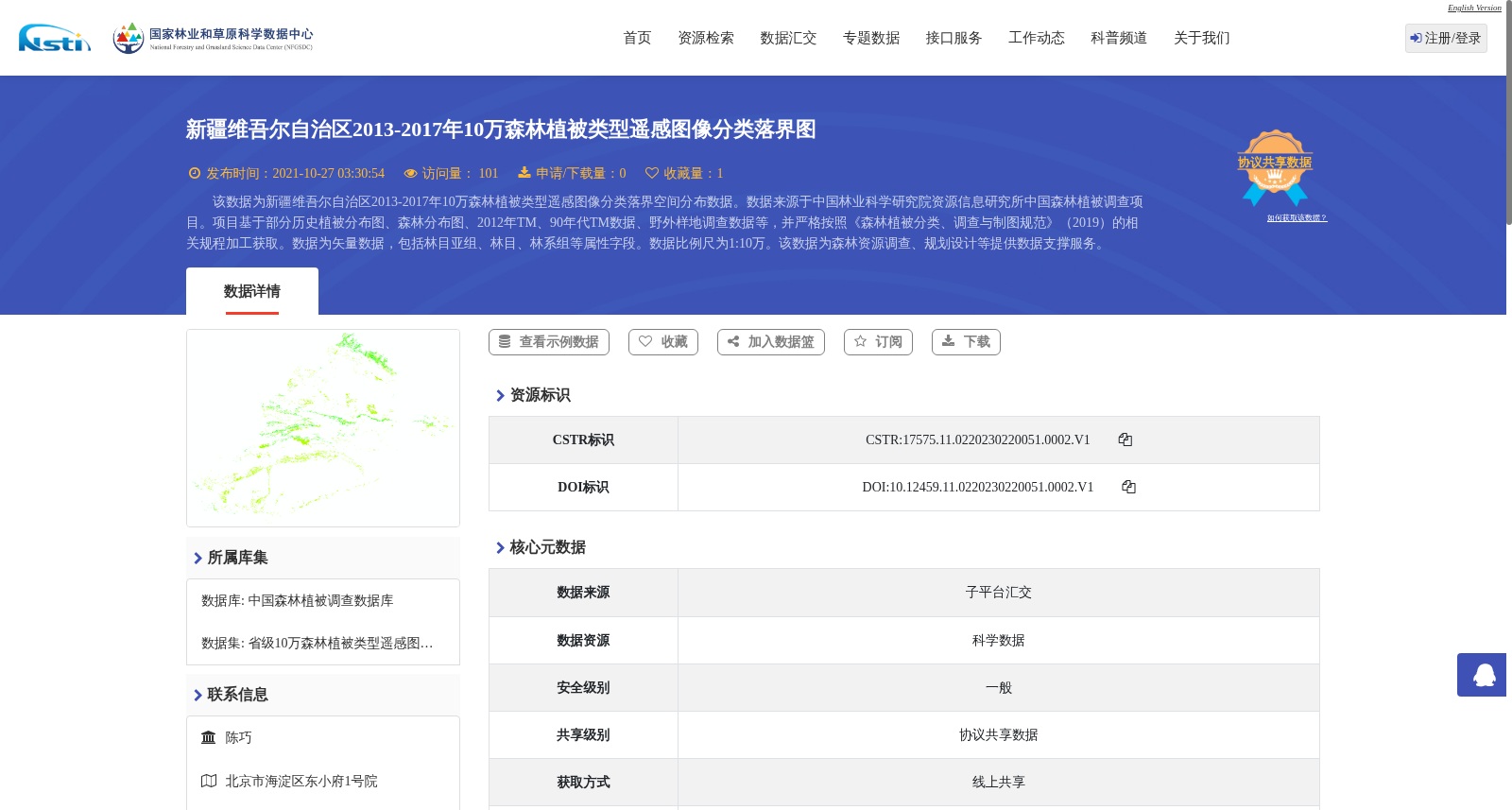1512x810 pixels.
Task: Click the heart icon by 收藏量
Action: tap(651, 173)
